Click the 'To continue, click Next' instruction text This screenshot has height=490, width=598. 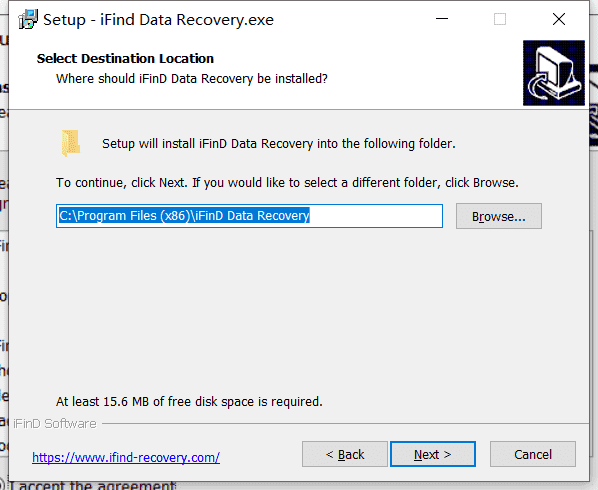click(x=287, y=183)
